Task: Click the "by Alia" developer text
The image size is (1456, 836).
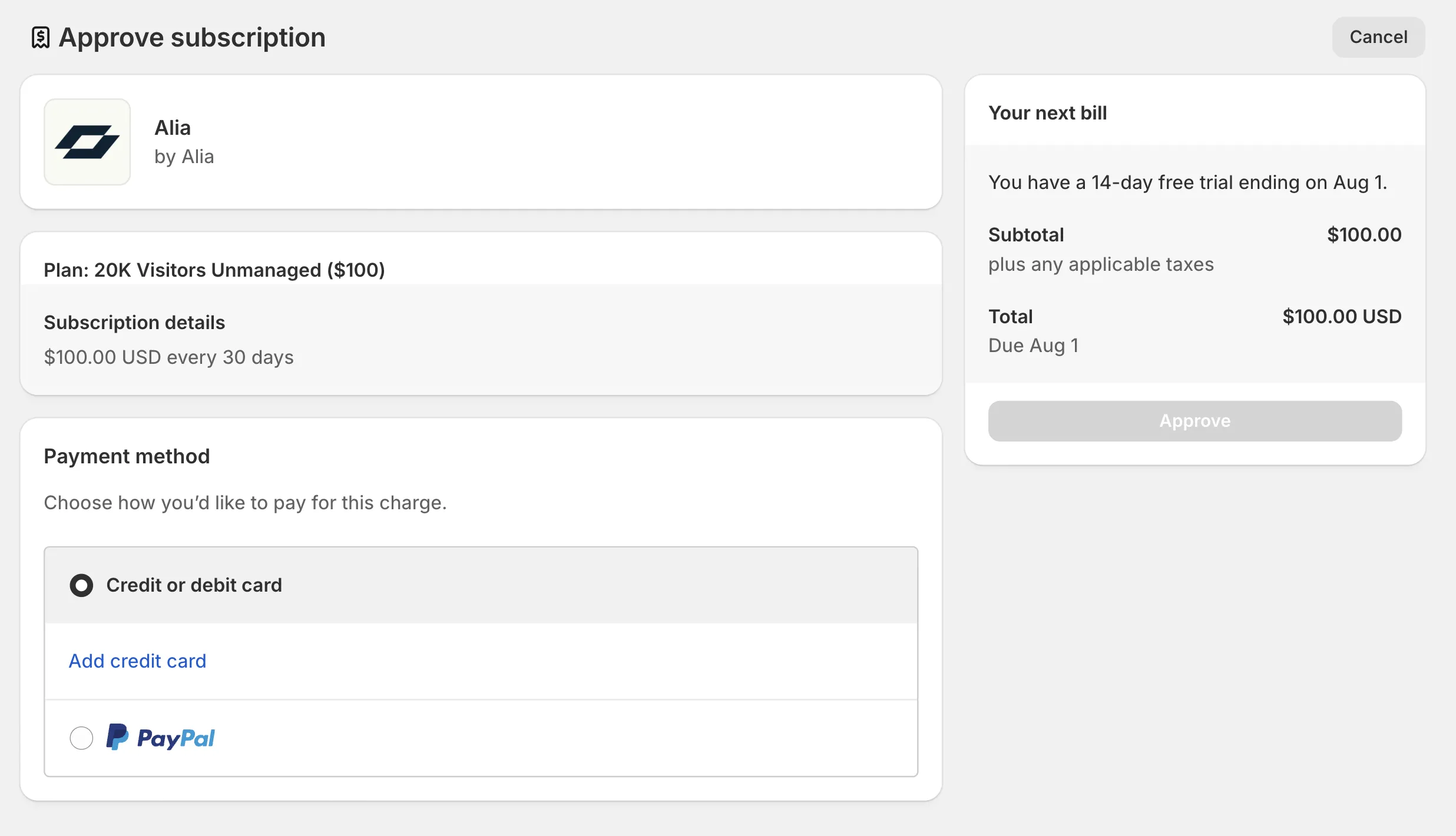Action: coord(184,157)
